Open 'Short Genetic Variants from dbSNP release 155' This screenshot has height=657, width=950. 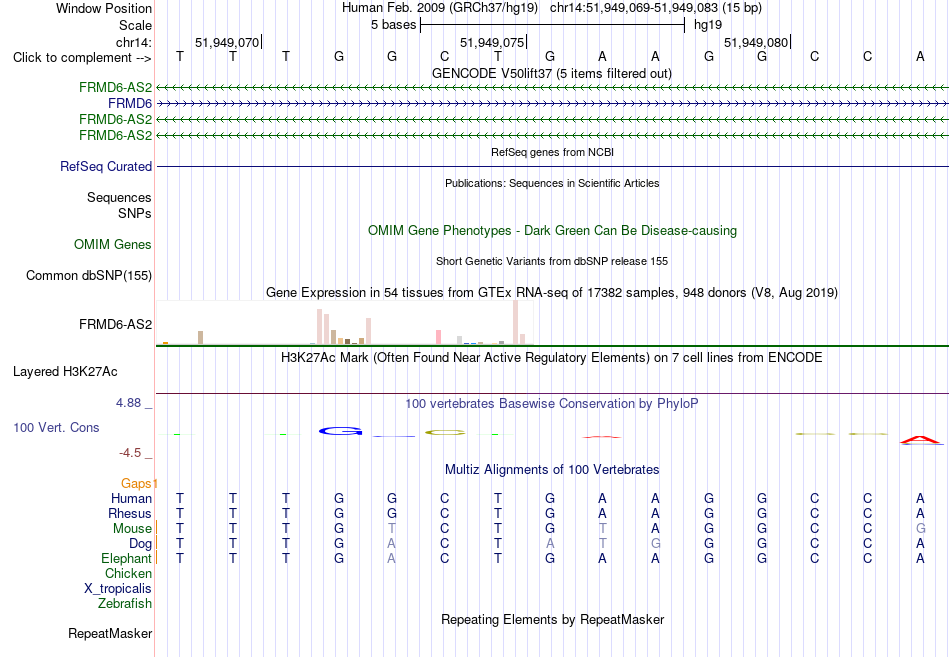coord(552,261)
